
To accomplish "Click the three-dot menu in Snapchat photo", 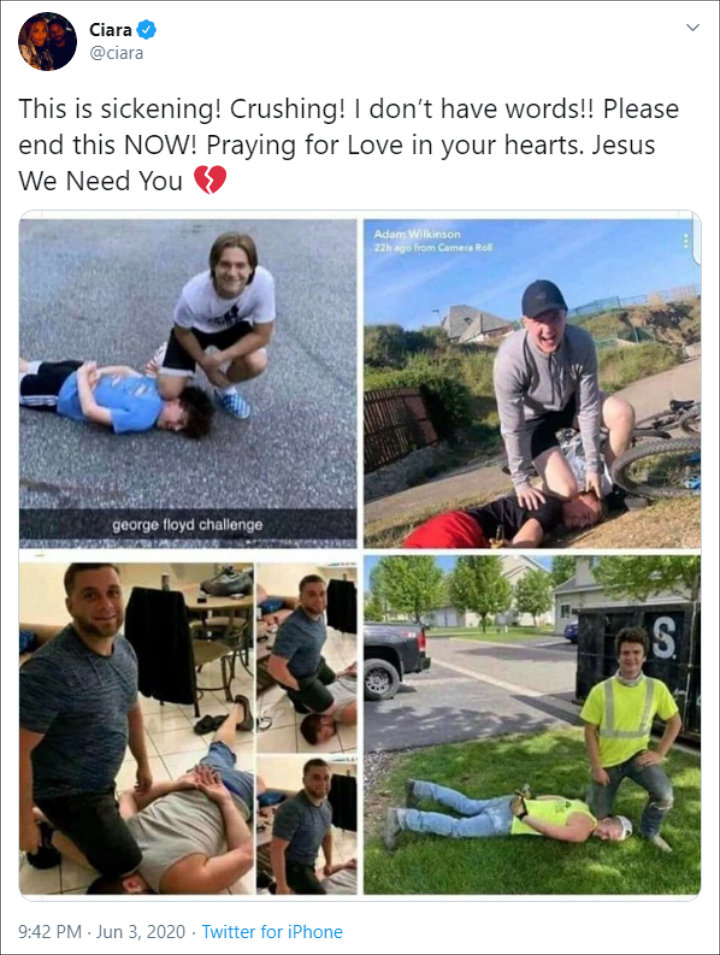I will point(686,241).
